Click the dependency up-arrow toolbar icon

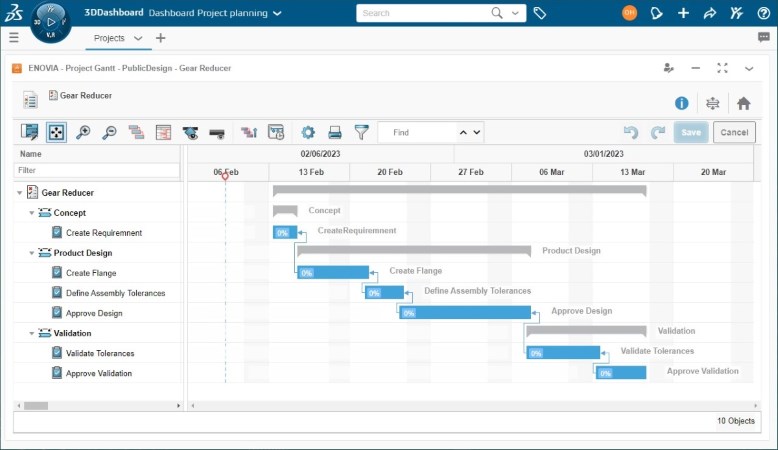tap(249, 132)
